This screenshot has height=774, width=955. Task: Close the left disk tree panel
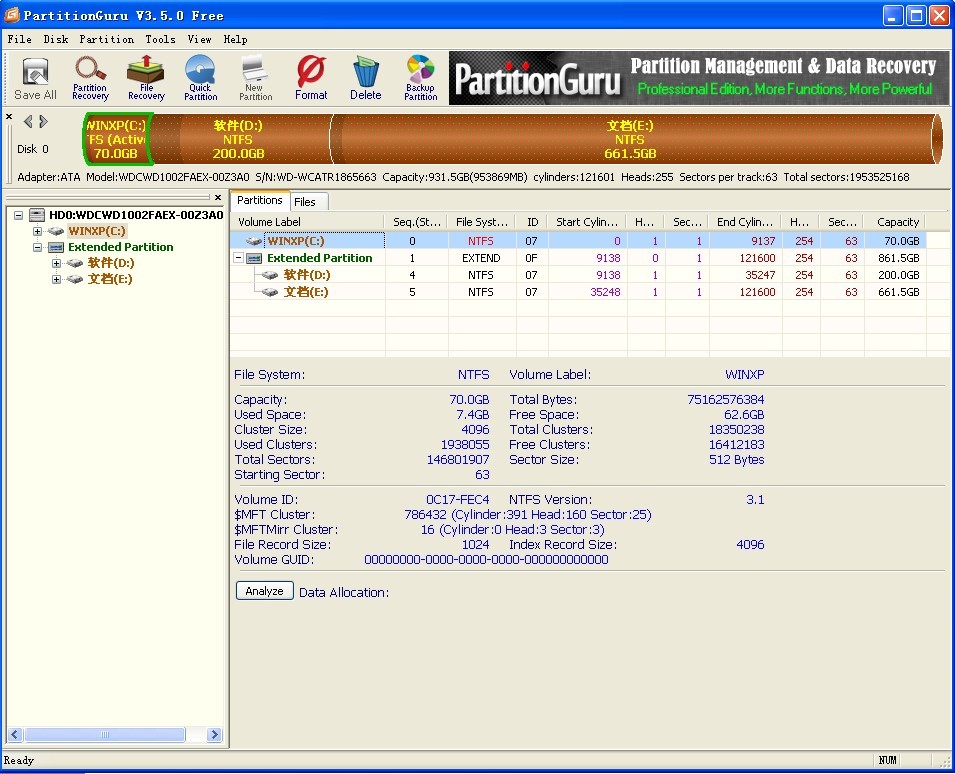(218, 198)
